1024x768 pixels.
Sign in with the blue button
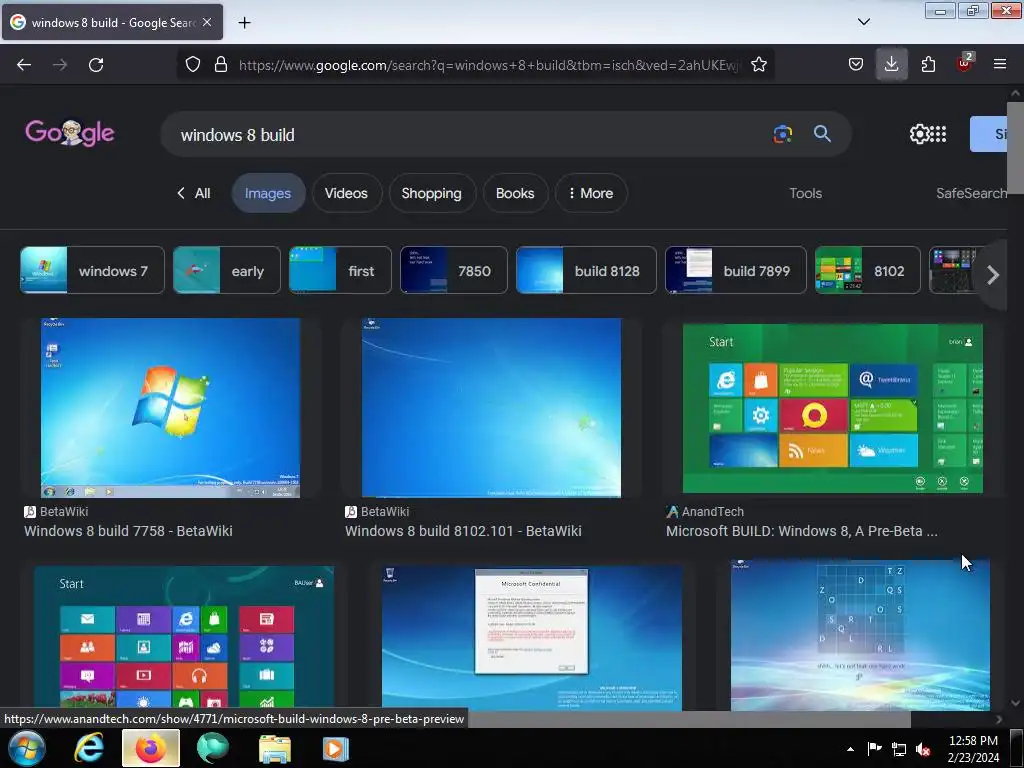[989, 134]
